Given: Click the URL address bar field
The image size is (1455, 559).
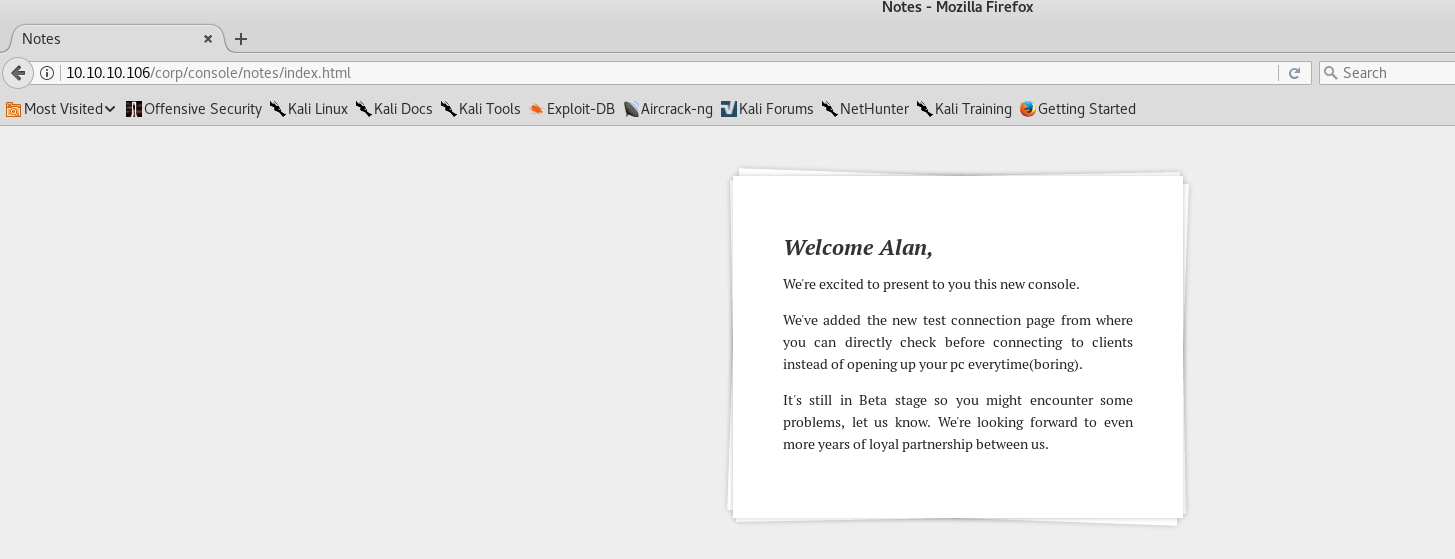Looking at the screenshot, I should coord(700,73).
